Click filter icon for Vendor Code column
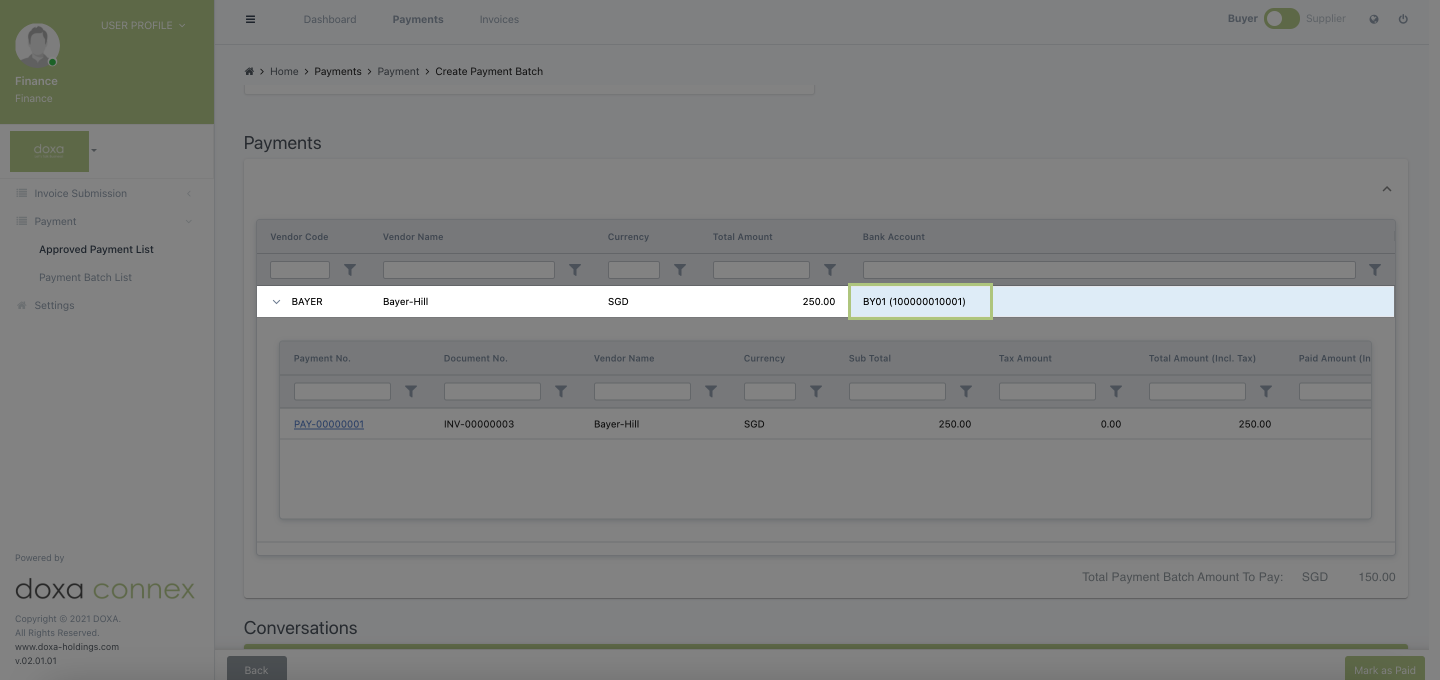 [350, 270]
